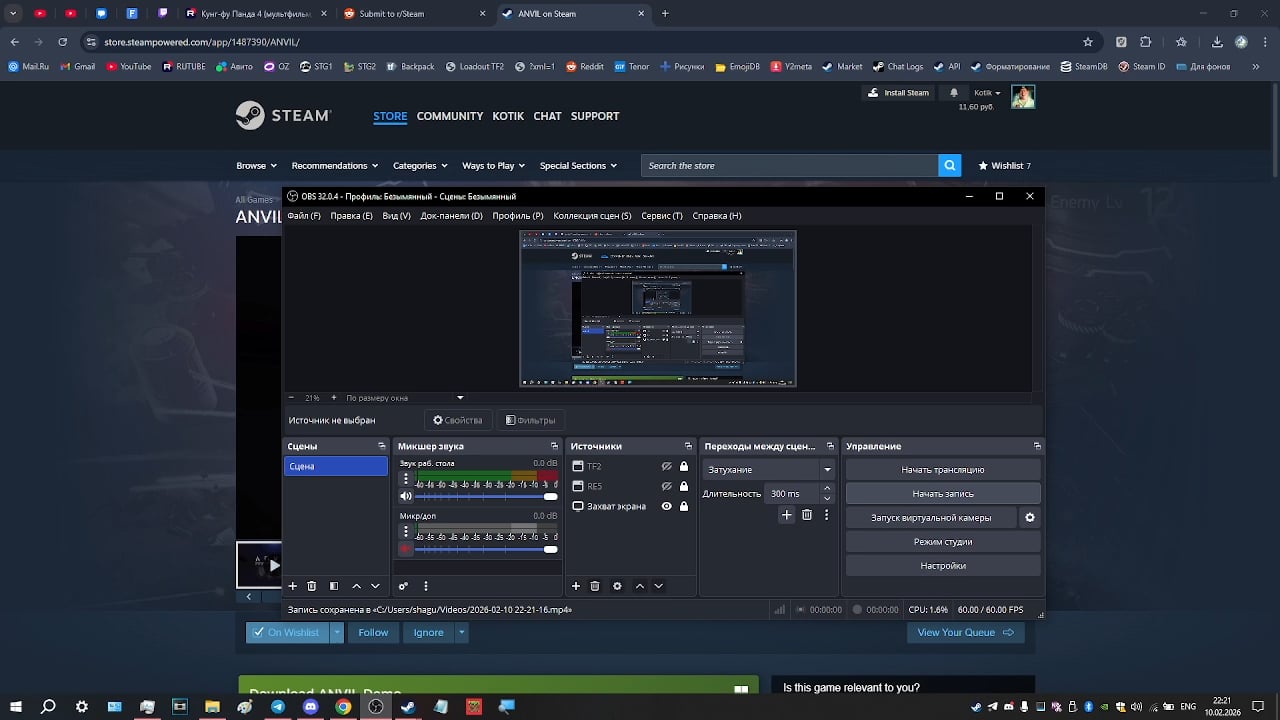Expand the preview scale По размеру окна dropdown
Viewport: 1280px width, 720px height.
[x=460, y=398]
